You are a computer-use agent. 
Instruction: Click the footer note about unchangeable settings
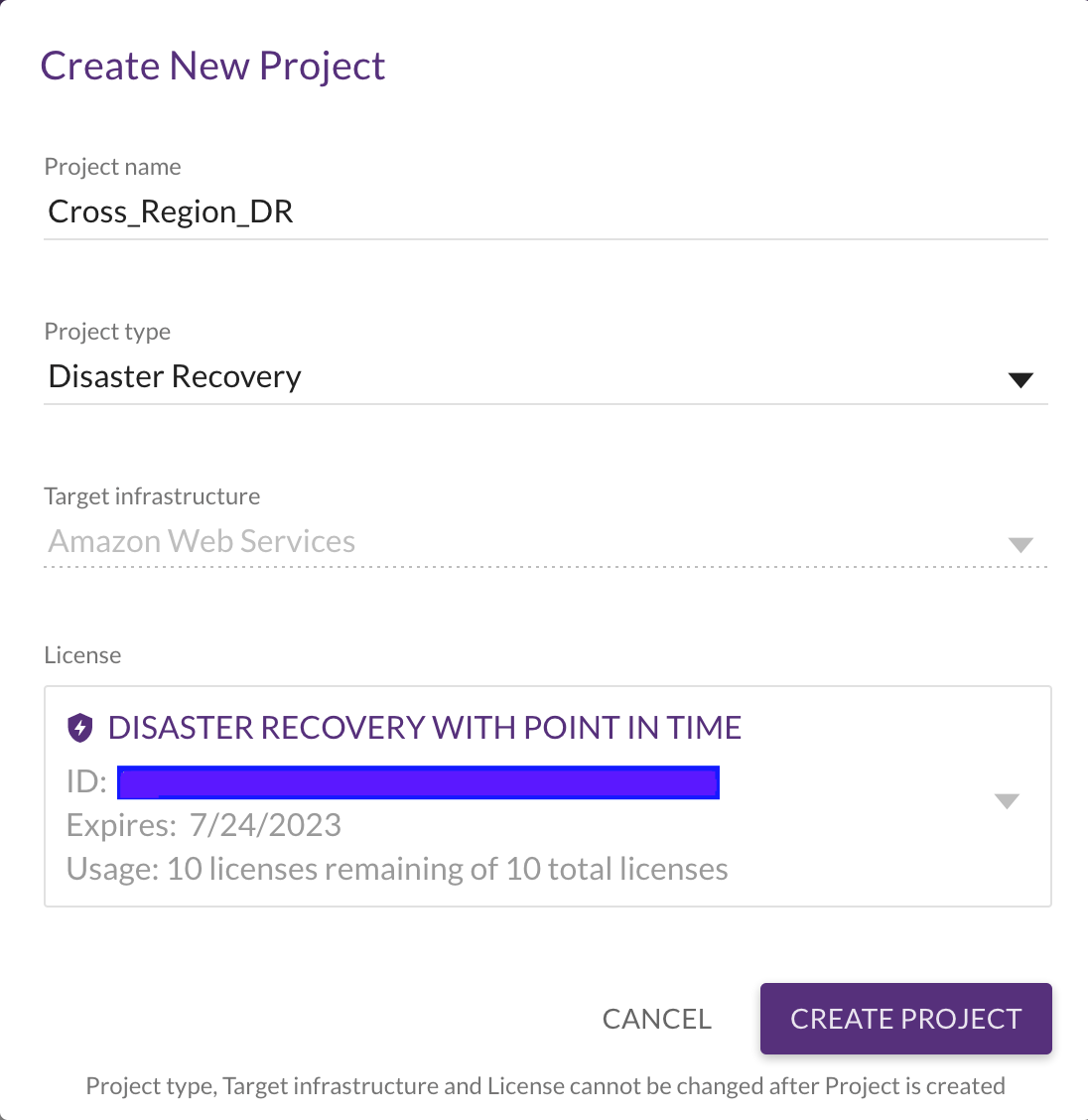546,1085
